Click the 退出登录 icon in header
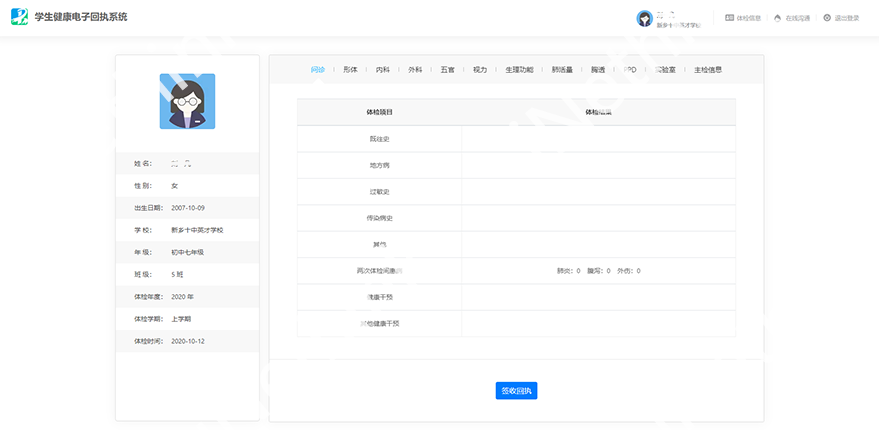Image resolution: width=879 pixels, height=430 pixels. 827,18
